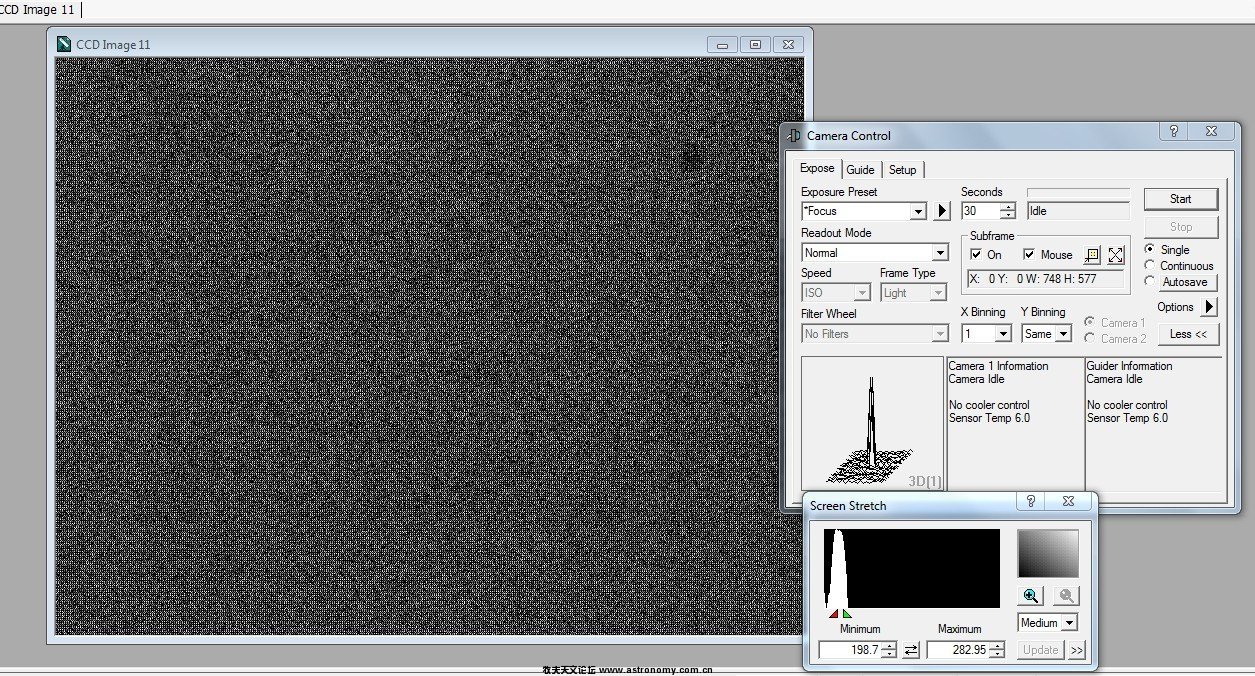This screenshot has height=676, width=1255.
Task: Open the Medium stretch mode dropdown
Action: (x=1069, y=623)
